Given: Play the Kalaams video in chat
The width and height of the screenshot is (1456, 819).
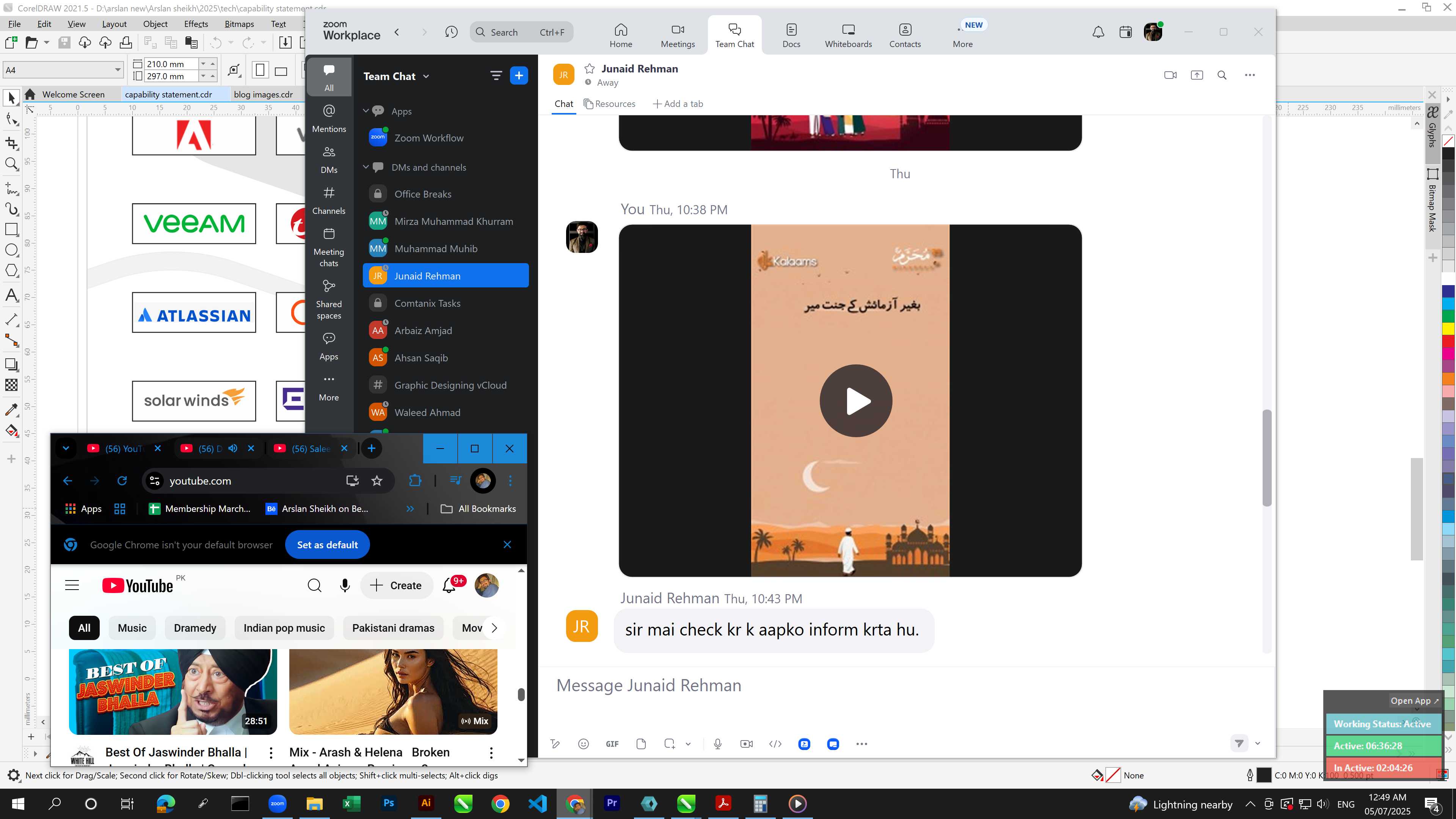Looking at the screenshot, I should [856, 401].
